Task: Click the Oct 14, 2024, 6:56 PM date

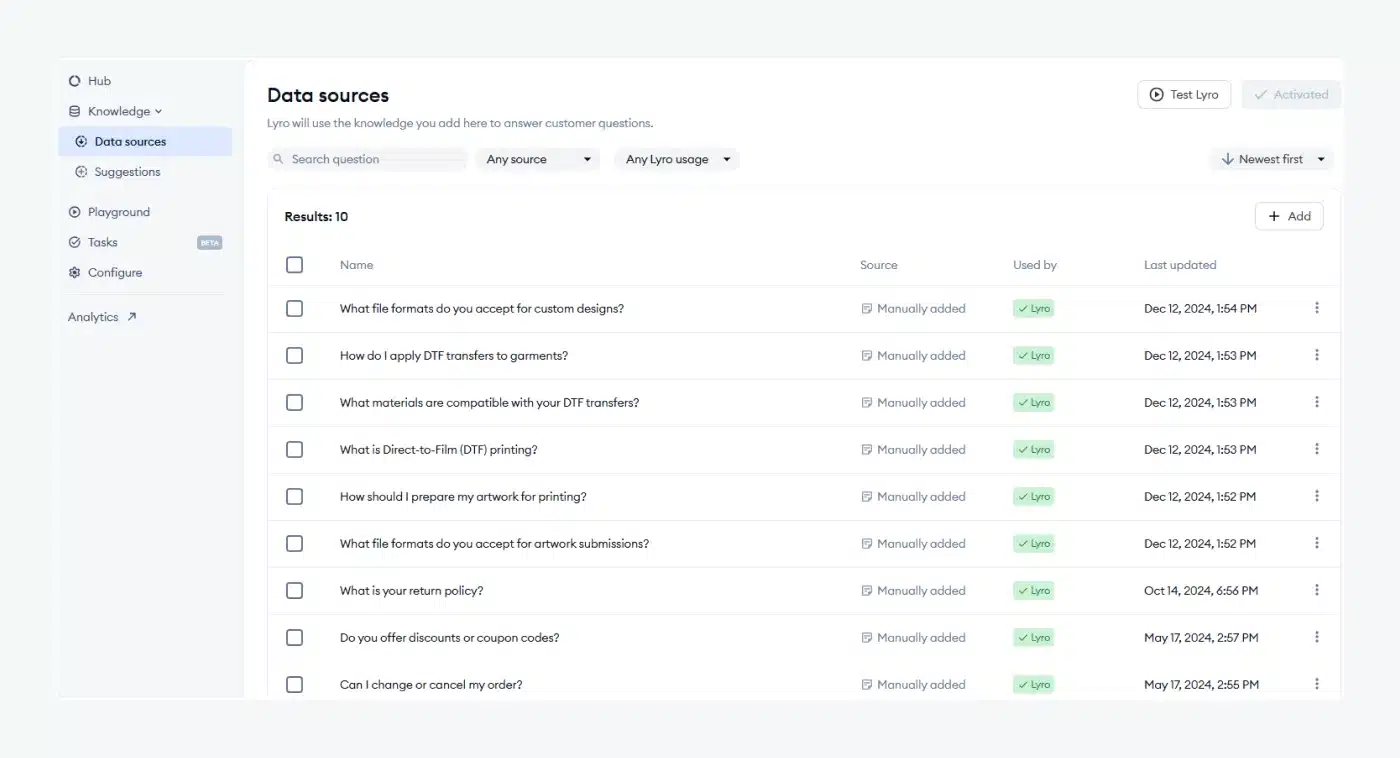Action: [1201, 591]
